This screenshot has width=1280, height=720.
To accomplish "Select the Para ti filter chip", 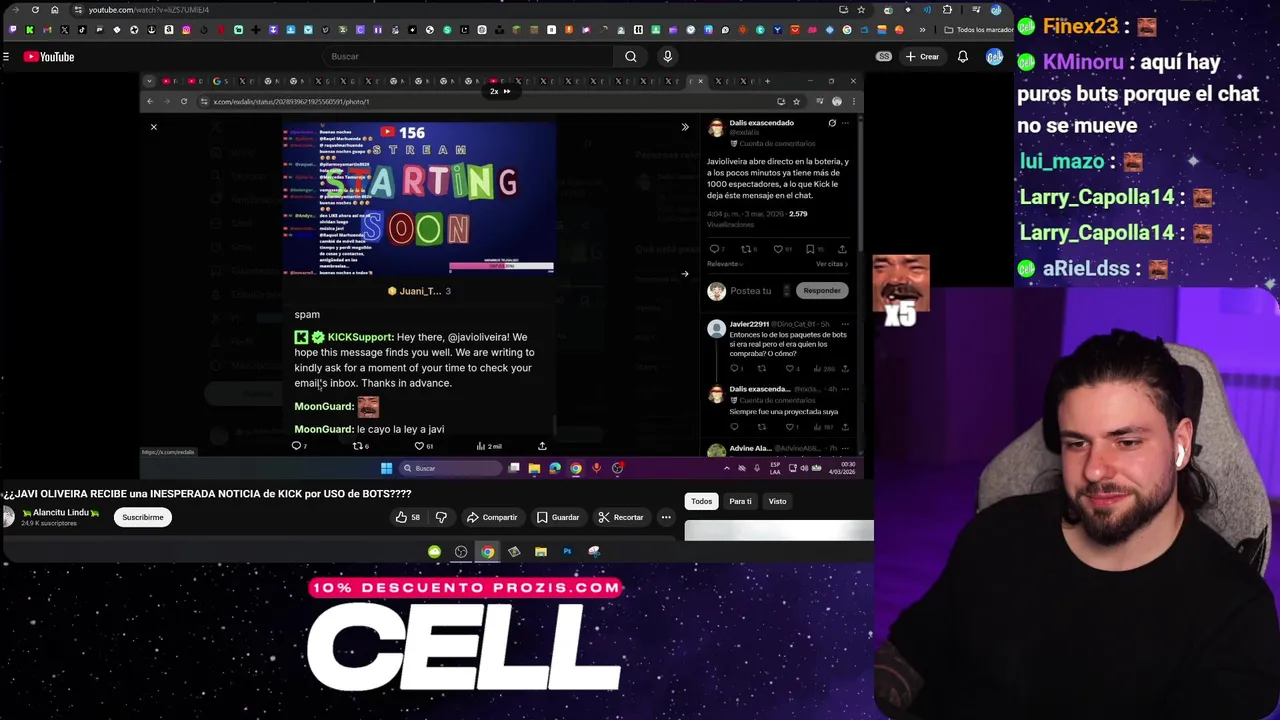I will coord(740,501).
